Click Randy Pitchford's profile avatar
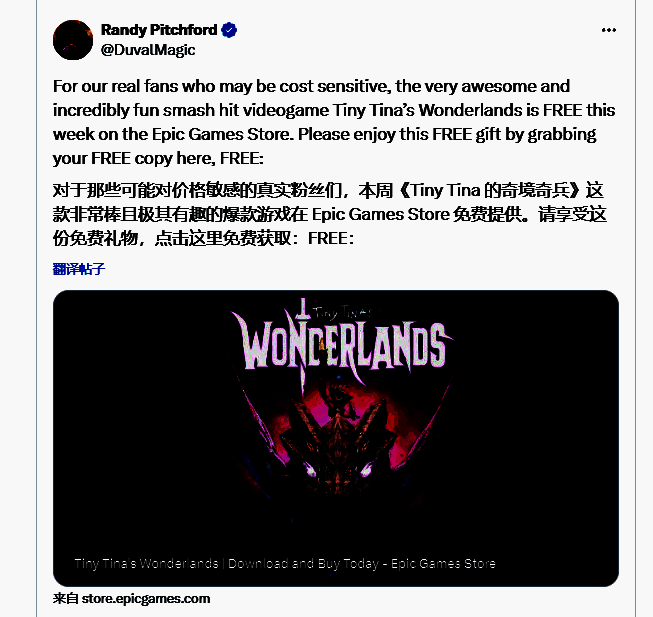The height and width of the screenshot is (617, 653). [72, 39]
